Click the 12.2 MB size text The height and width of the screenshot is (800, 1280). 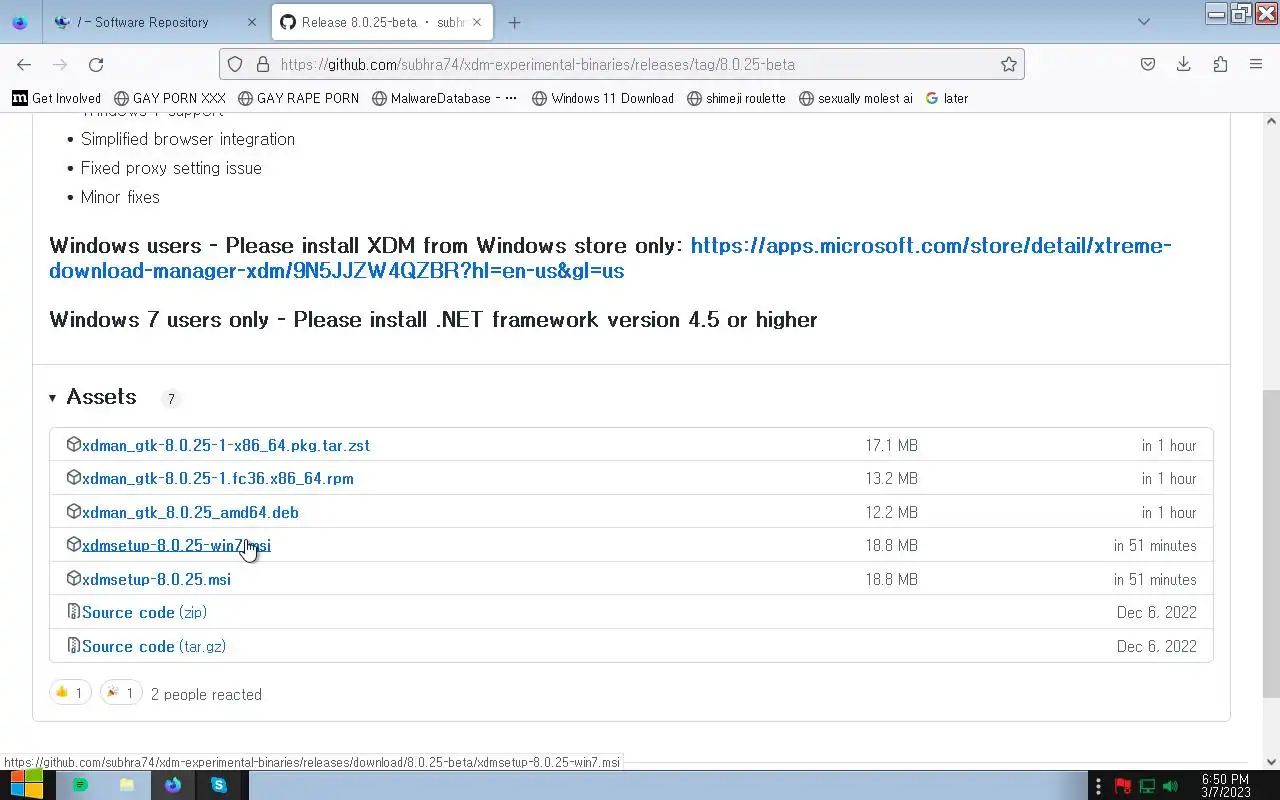click(x=891, y=512)
